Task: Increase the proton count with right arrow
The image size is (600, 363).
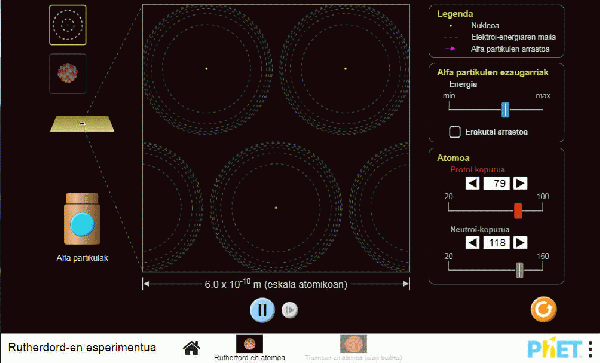Action: pyautogui.click(x=520, y=184)
